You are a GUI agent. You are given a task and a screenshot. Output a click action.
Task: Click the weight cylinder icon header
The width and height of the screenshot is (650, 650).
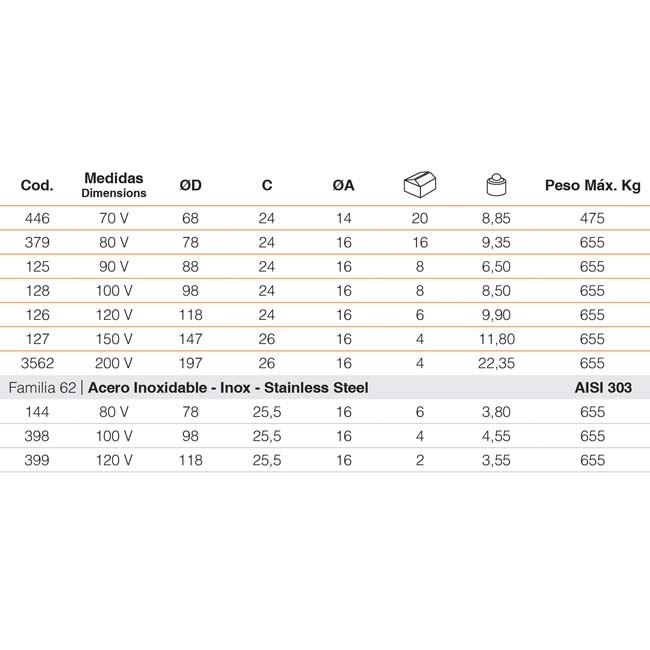(496, 184)
